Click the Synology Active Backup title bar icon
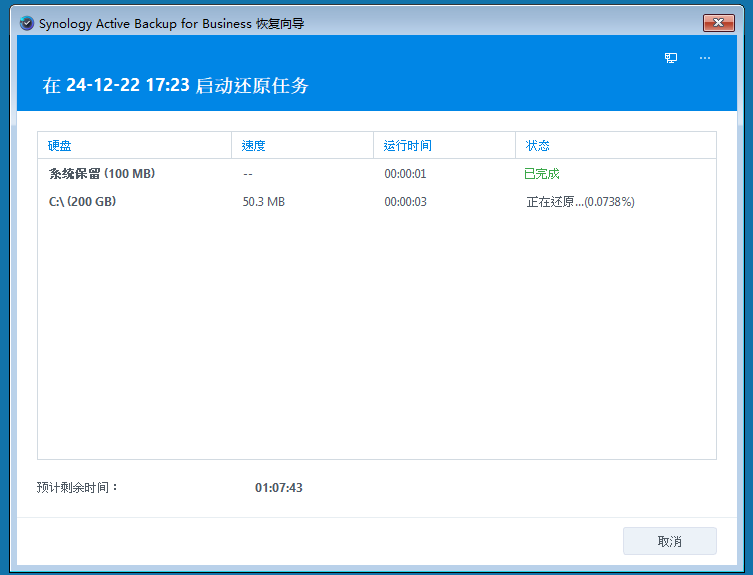The width and height of the screenshot is (753, 575). coord(27,23)
